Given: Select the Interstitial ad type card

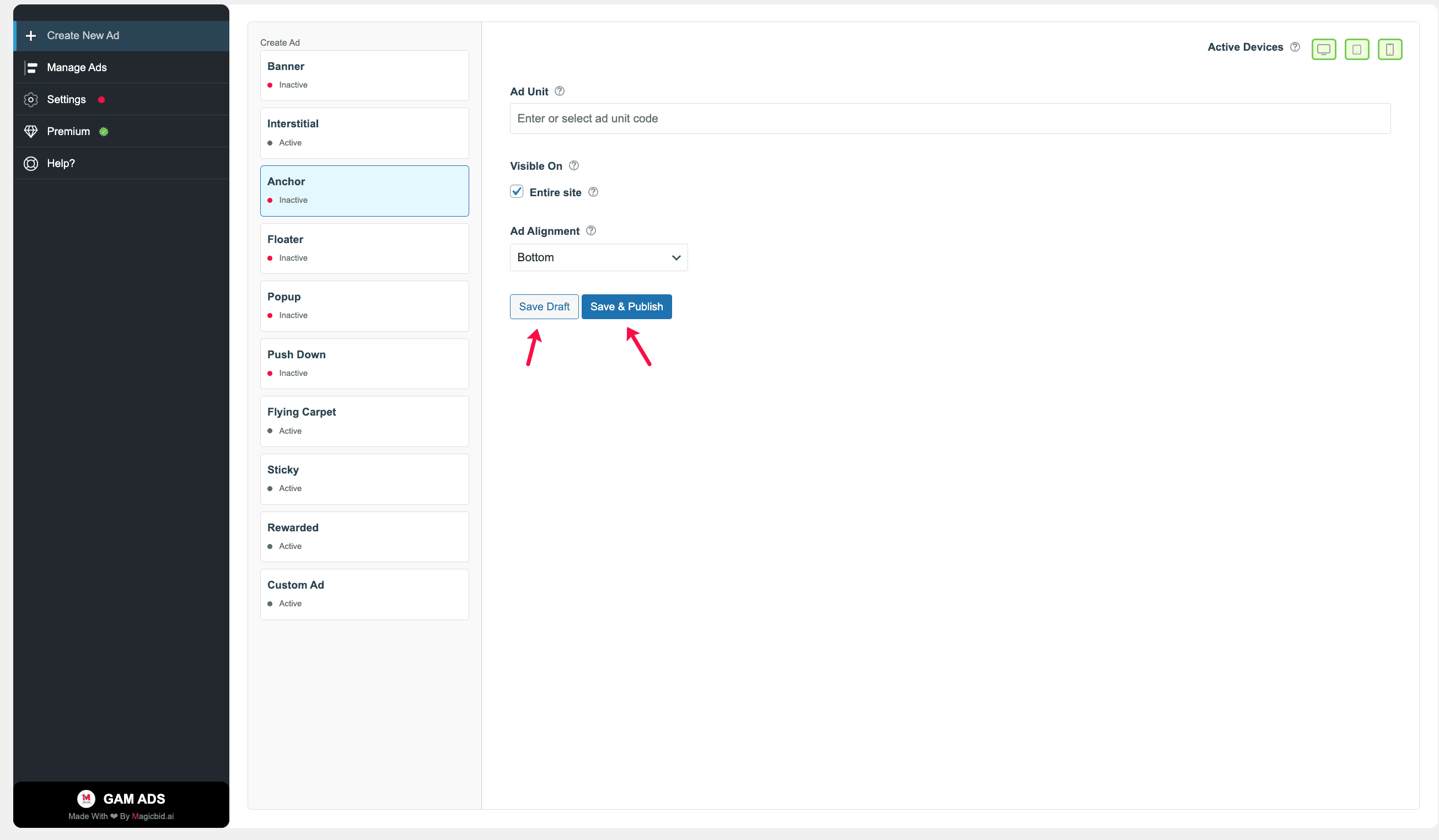Looking at the screenshot, I should 364,133.
